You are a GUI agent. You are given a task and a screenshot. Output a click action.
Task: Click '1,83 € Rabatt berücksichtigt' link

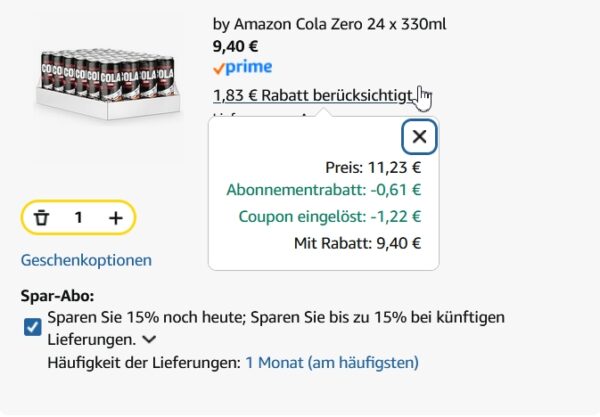(x=312, y=95)
